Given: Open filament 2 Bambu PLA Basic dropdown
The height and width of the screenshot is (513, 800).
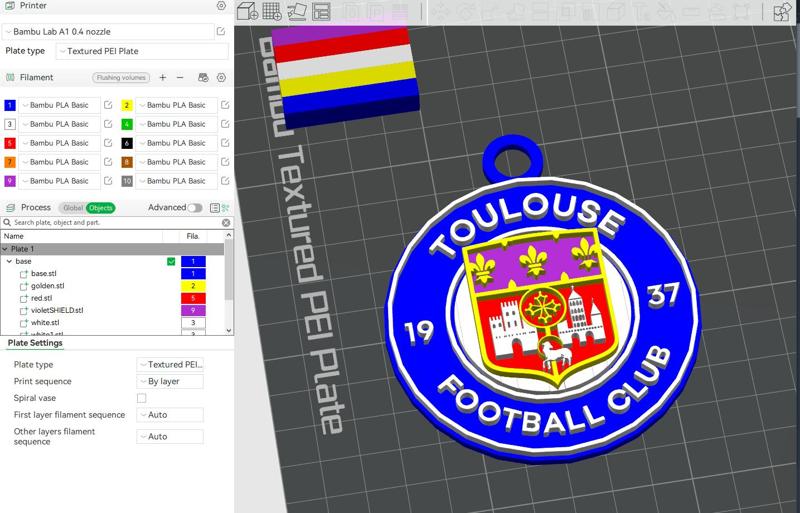Looking at the screenshot, I should point(177,105).
